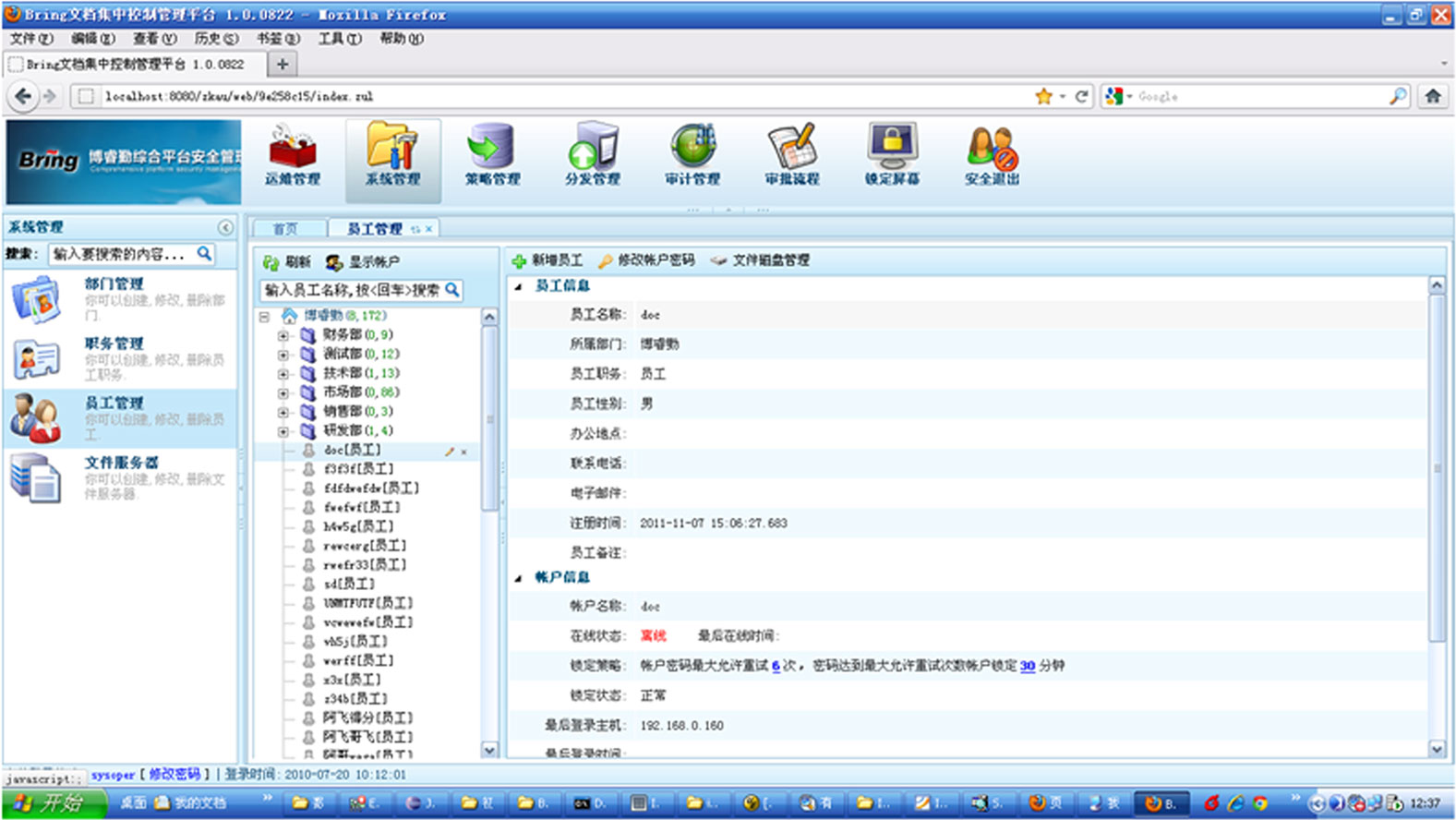Open 员工管理 in sidebar
The image size is (1456, 820).
point(119,418)
